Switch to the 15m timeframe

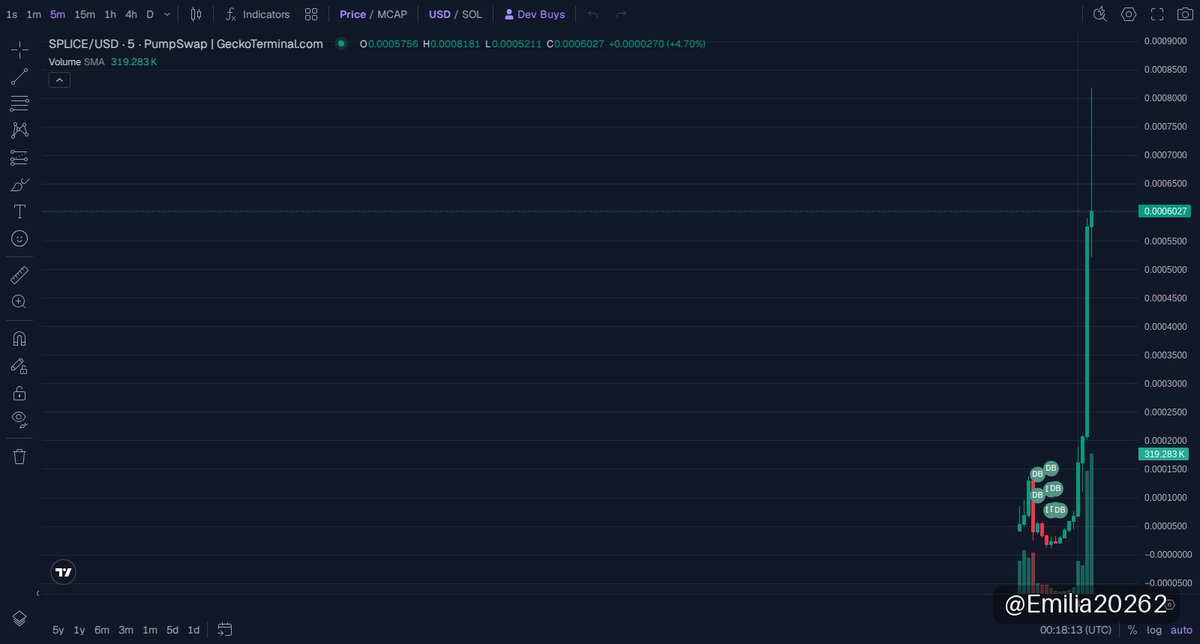85,15
